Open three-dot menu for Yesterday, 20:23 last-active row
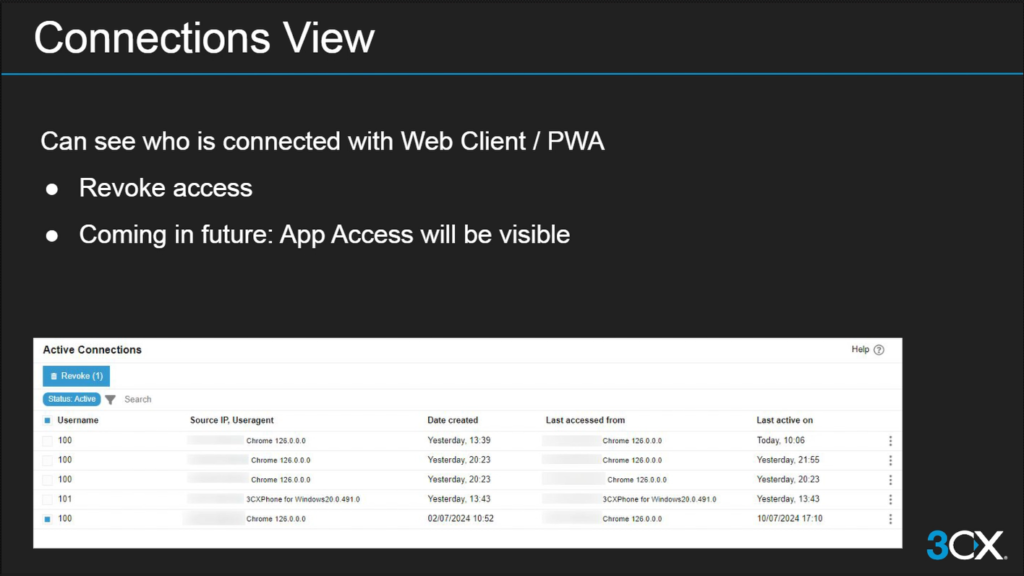The image size is (1024, 576). click(x=890, y=480)
